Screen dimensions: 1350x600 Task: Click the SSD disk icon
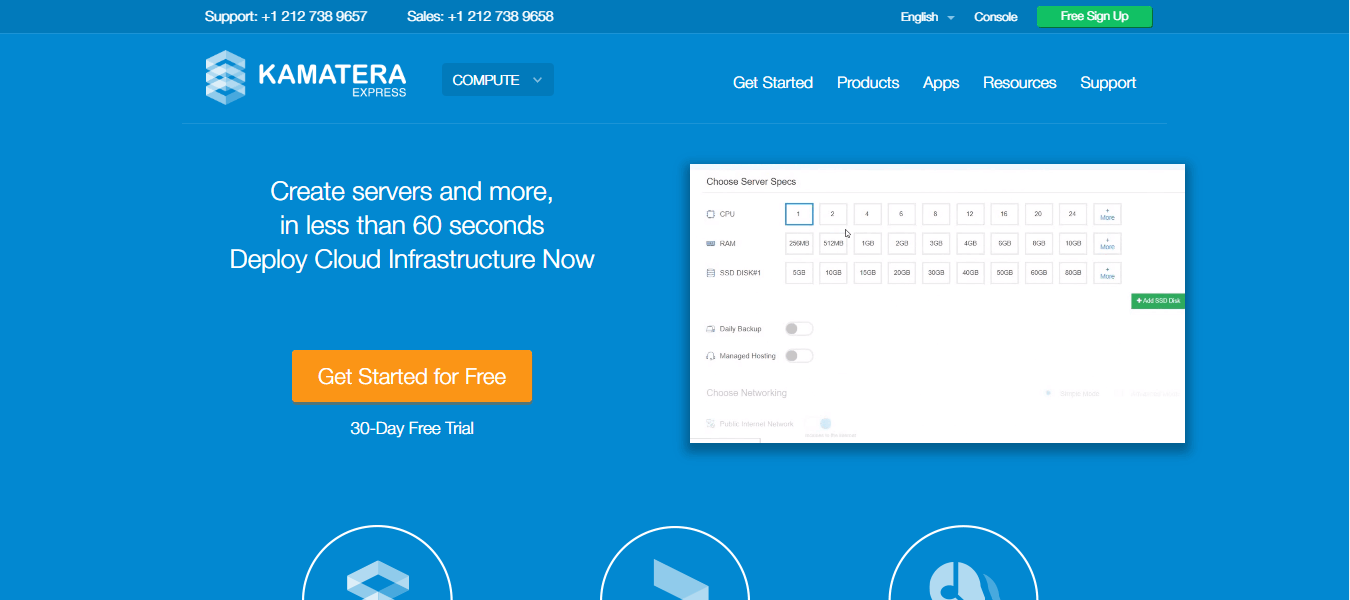[x=710, y=273]
